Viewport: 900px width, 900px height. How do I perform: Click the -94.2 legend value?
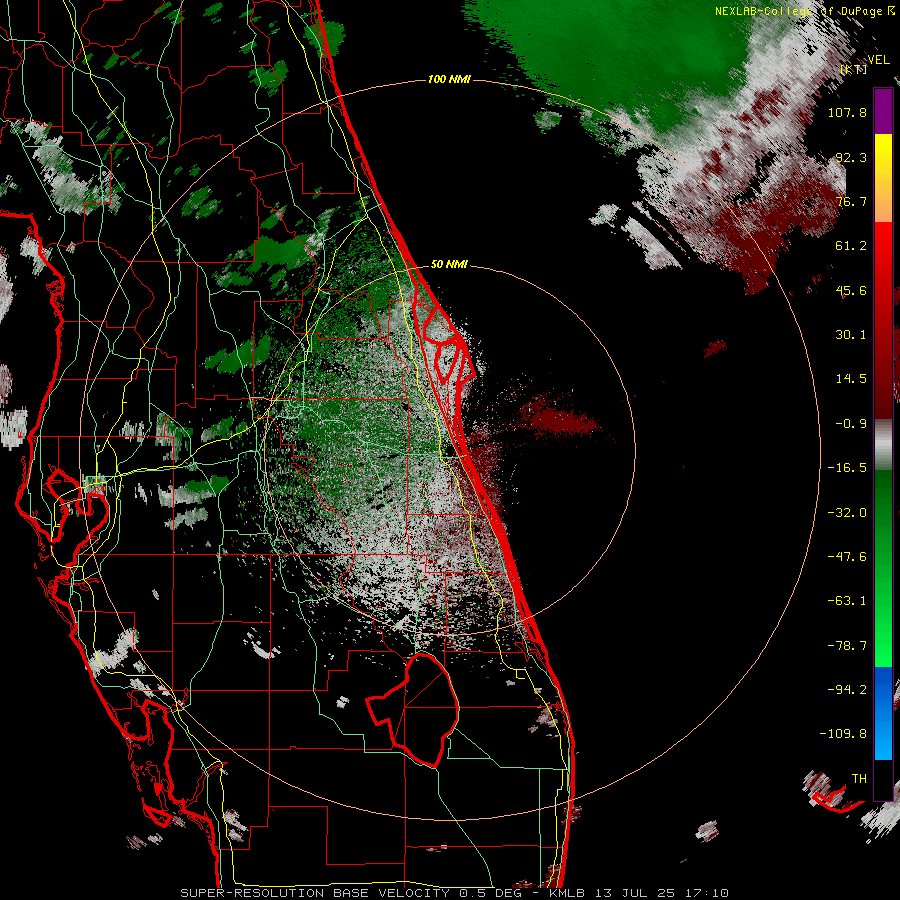click(847, 690)
